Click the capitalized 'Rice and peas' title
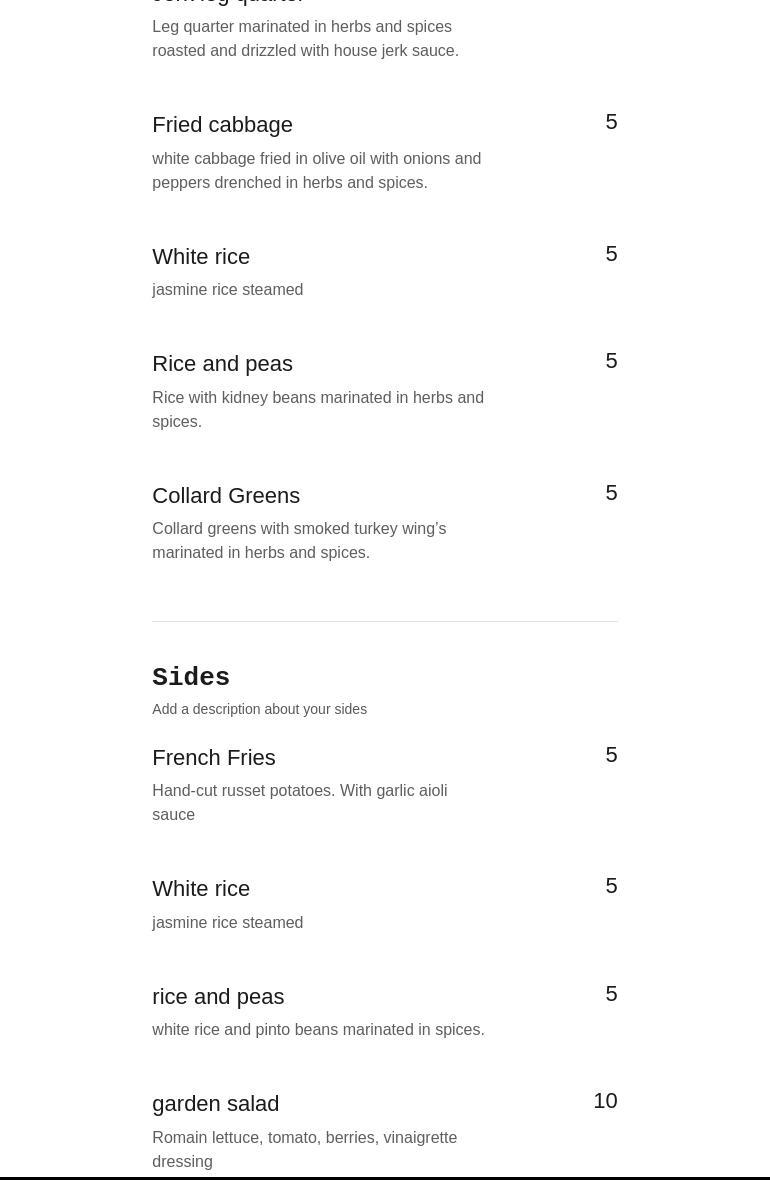770x1180 pixels. click(x=222, y=364)
